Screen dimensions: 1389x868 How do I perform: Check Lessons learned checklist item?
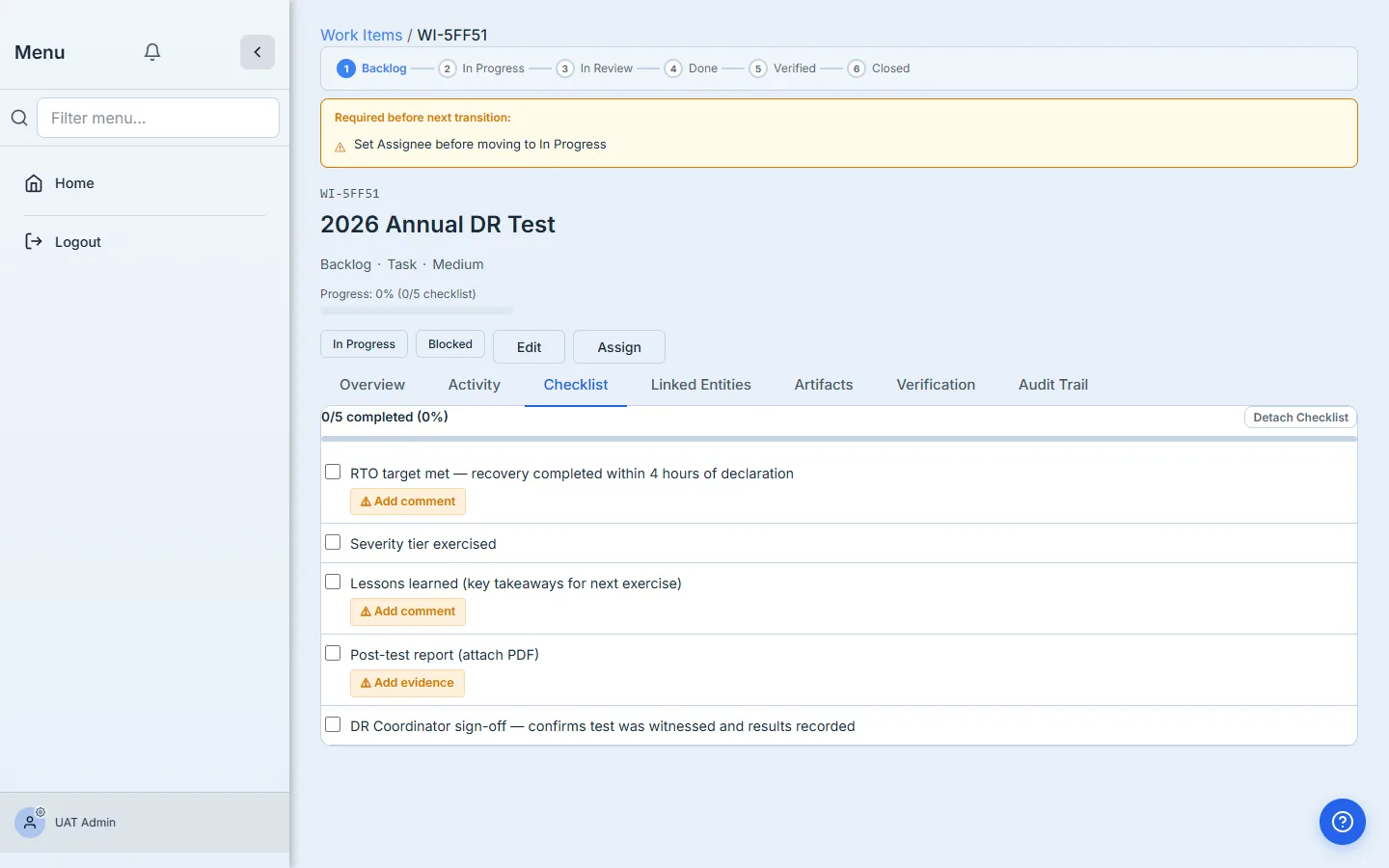click(x=333, y=582)
